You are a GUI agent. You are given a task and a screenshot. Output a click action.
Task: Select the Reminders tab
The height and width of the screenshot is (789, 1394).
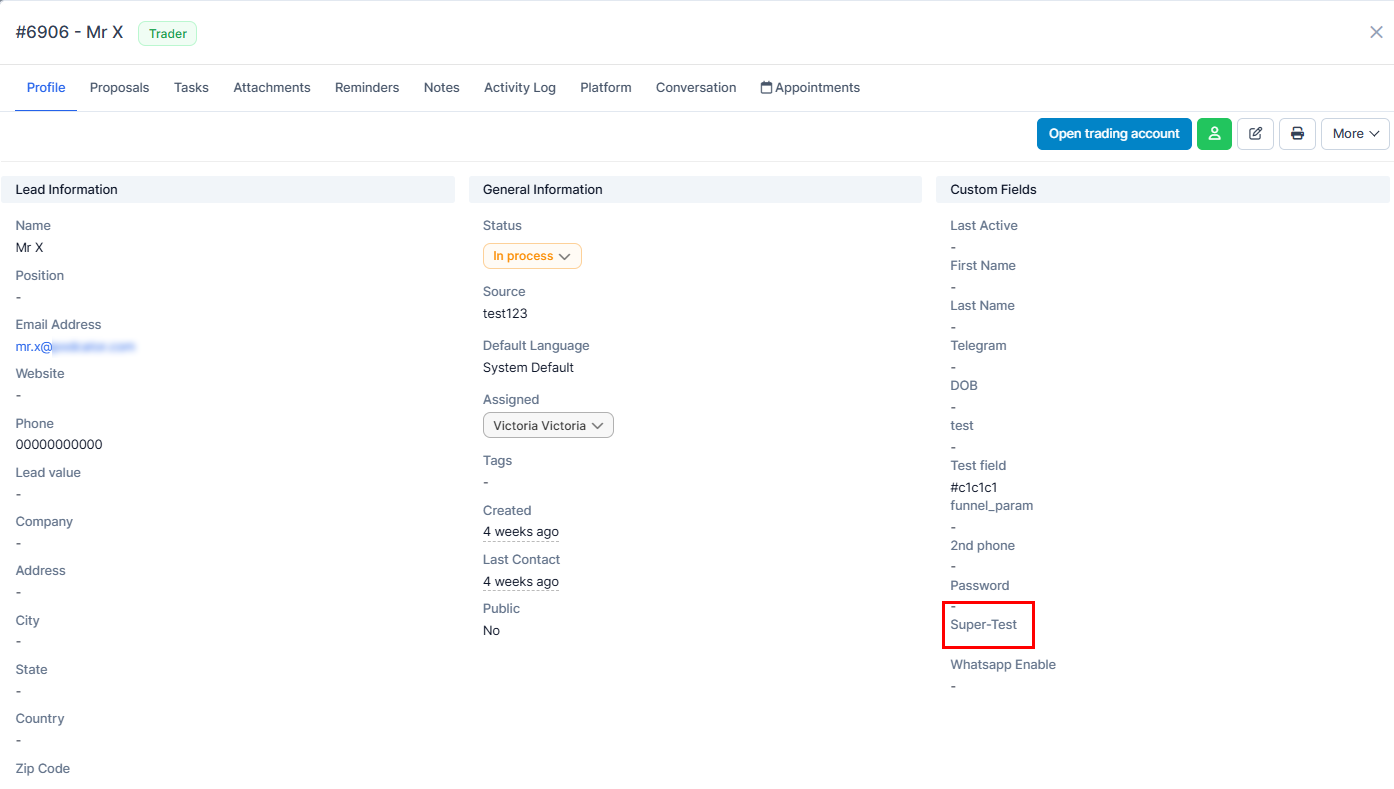[367, 88]
